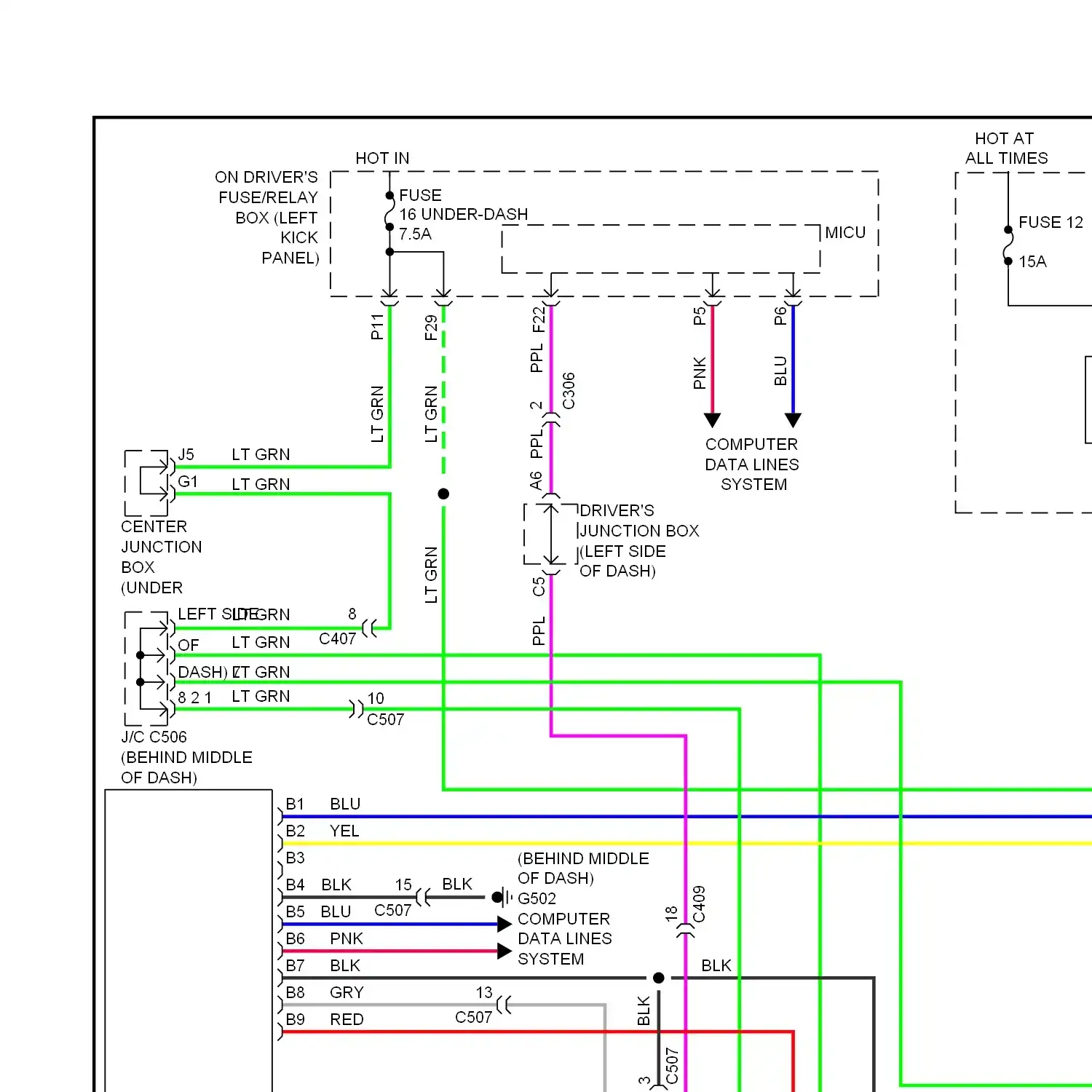Viewport: 1092px width, 1092px height.
Task: Select the B4 pin label
Action: coord(295,885)
